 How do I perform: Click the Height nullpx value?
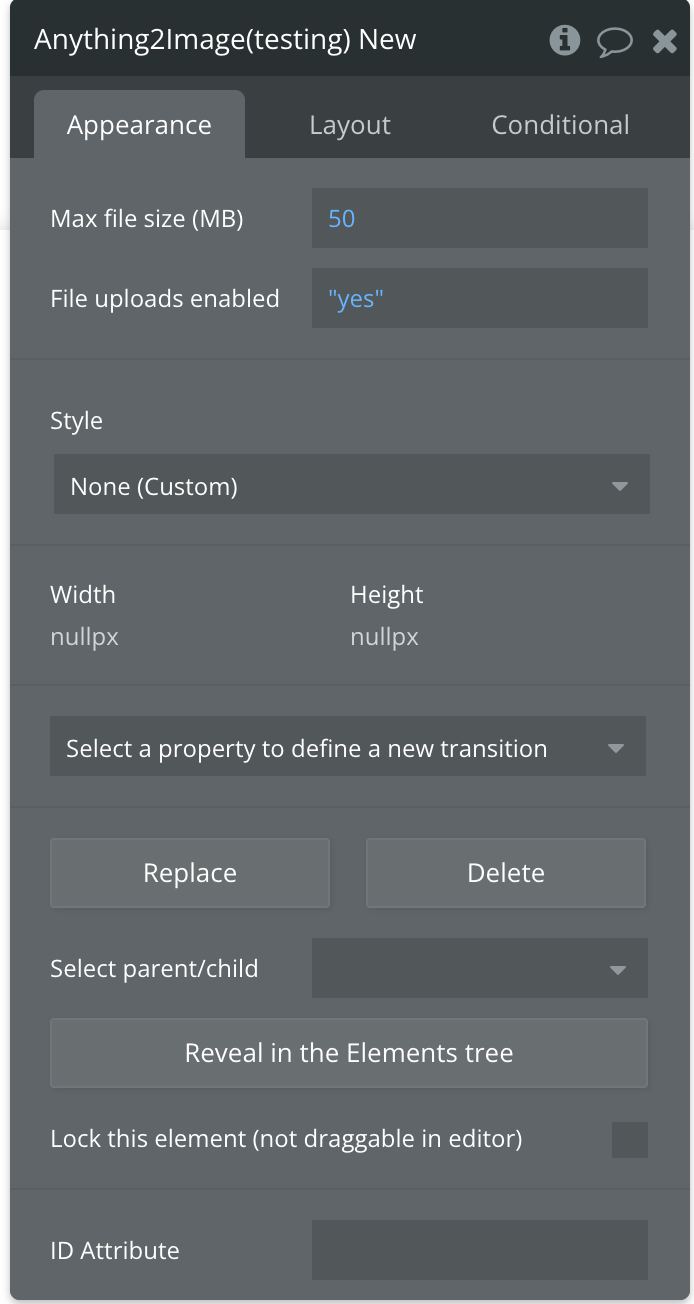coord(385,637)
